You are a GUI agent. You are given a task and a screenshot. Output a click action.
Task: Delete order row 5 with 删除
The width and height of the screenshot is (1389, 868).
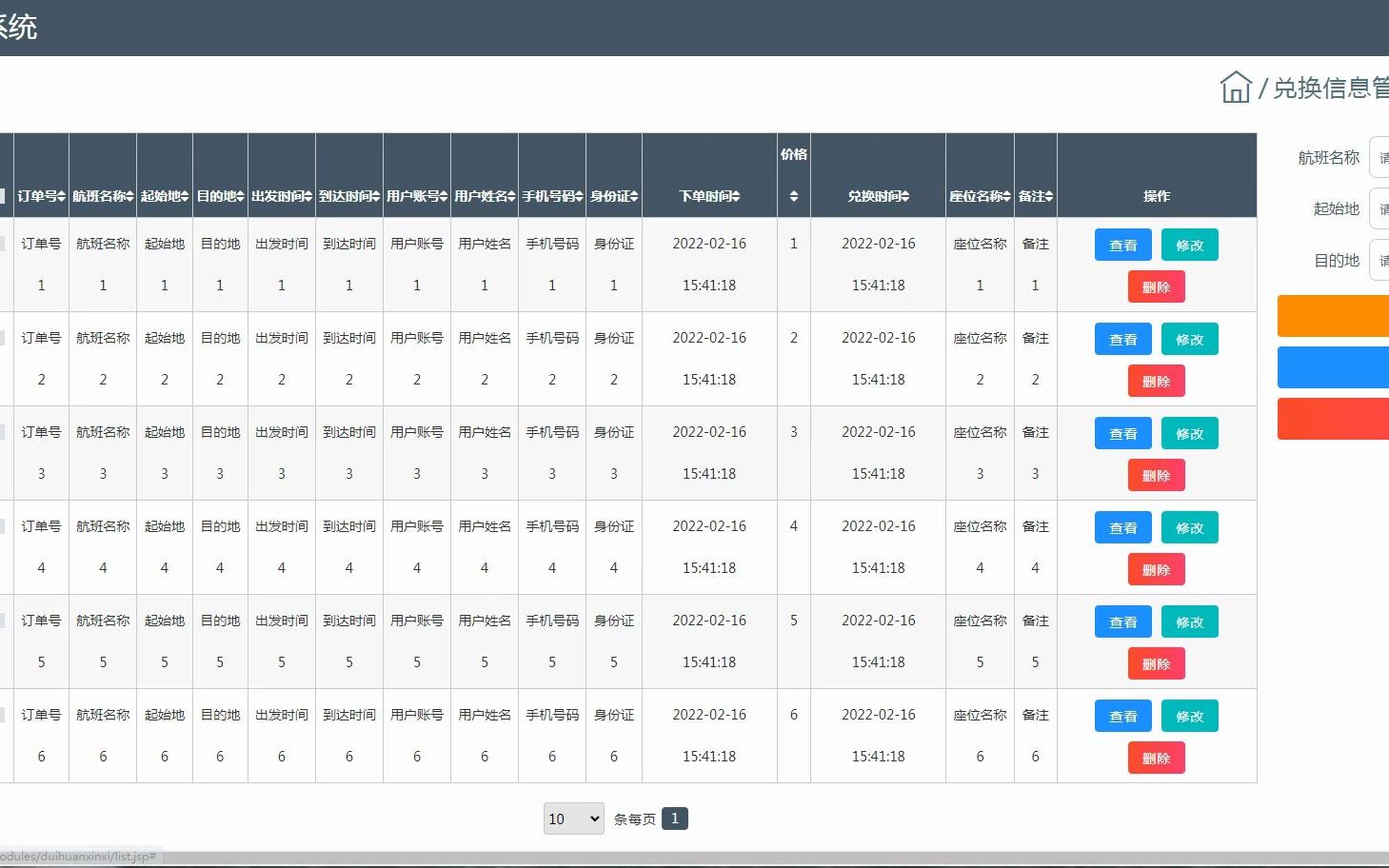click(1157, 663)
